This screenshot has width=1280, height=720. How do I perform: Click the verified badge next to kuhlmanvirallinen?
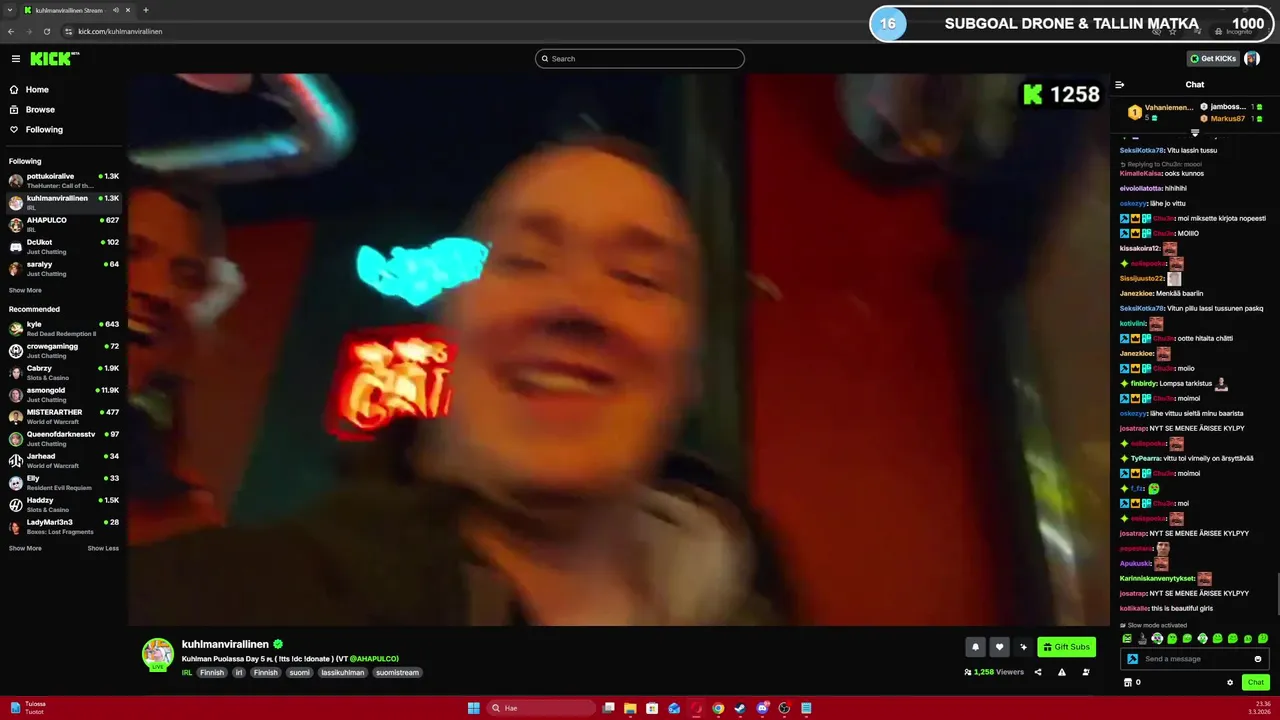(278, 645)
